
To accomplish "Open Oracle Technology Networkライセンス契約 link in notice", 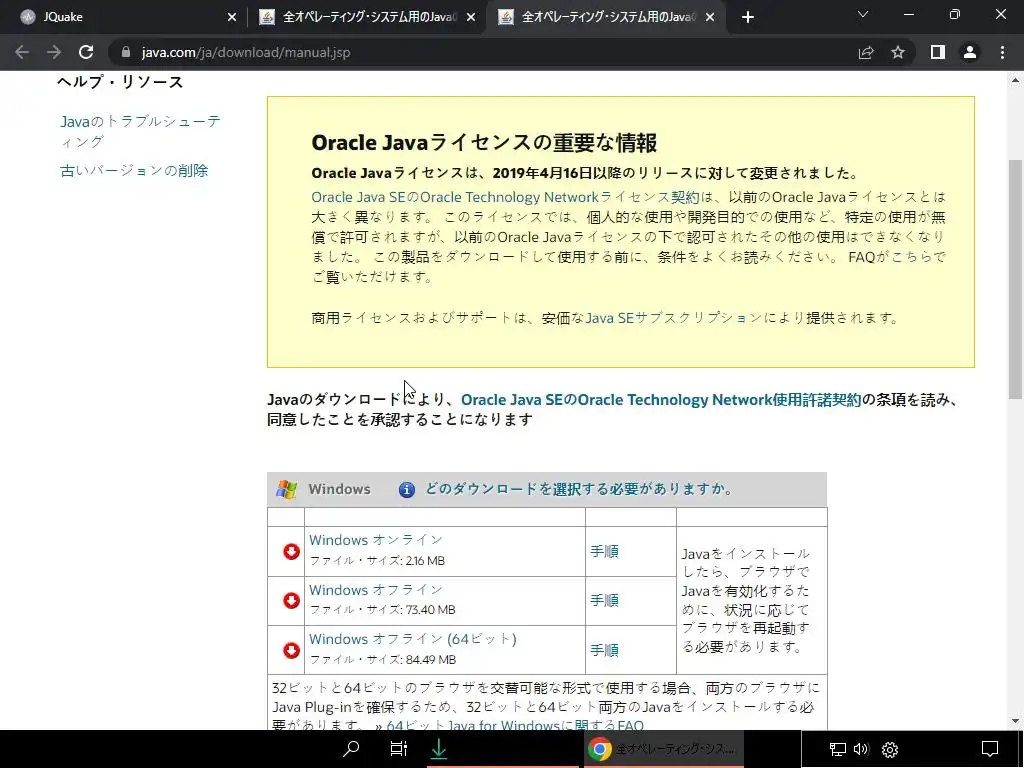I will point(505,197).
